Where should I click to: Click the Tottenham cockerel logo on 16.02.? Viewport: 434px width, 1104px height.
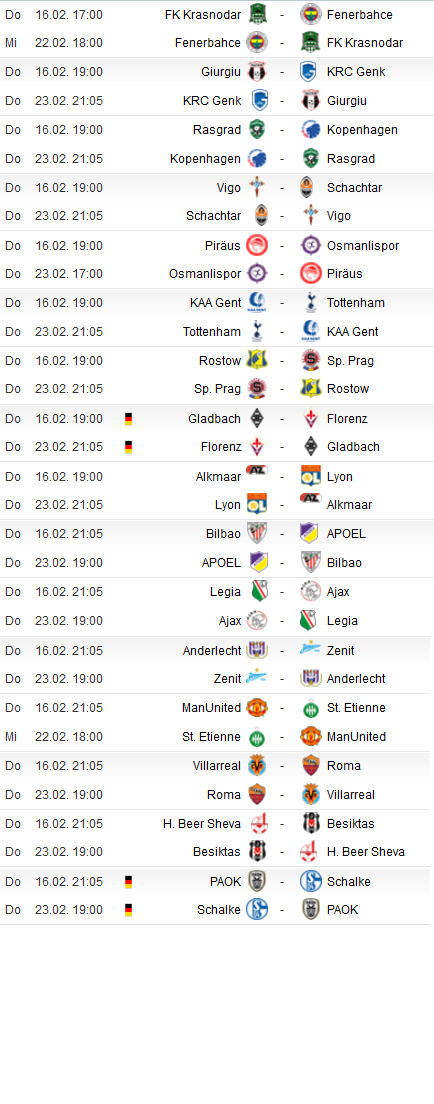click(311, 303)
